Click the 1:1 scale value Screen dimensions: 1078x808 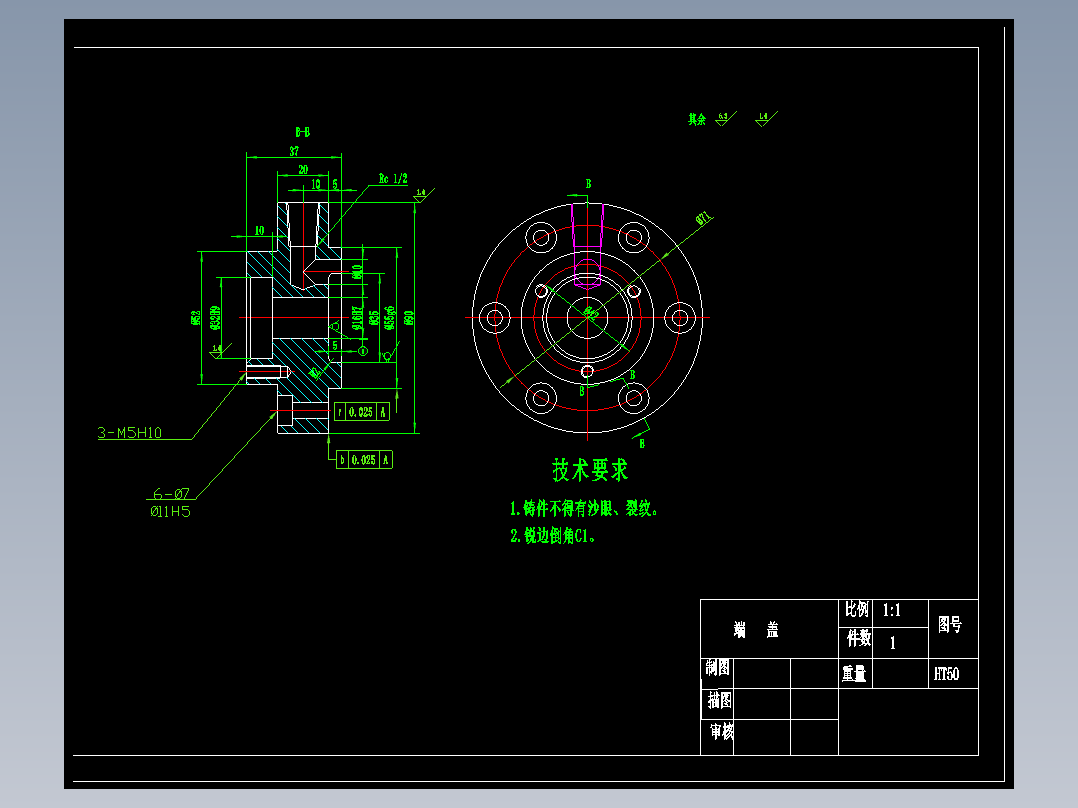pos(892,610)
